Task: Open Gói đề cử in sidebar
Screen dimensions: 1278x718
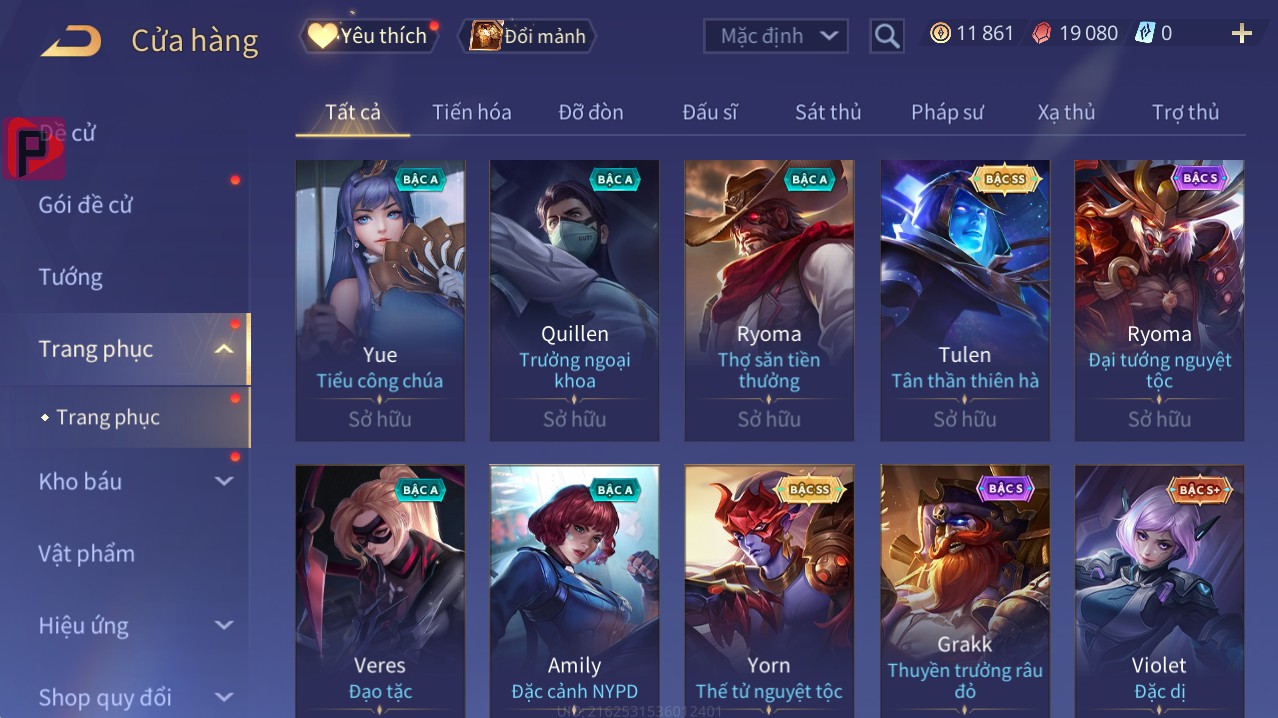Action: point(86,205)
